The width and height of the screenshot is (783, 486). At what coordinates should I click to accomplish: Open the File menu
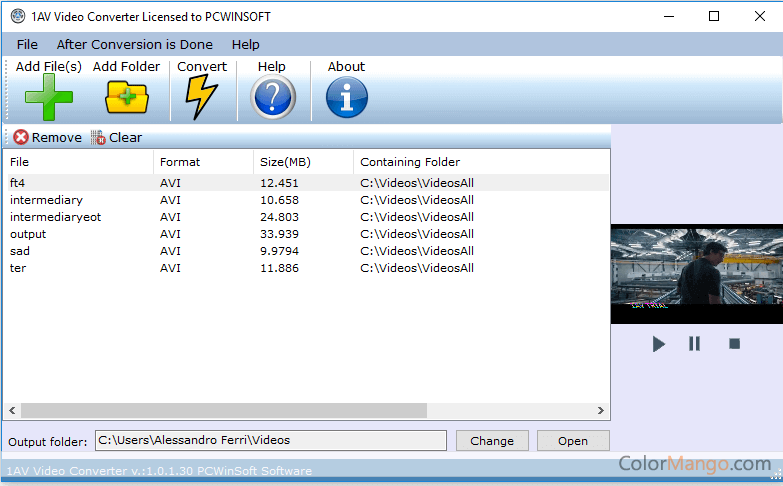coord(27,44)
